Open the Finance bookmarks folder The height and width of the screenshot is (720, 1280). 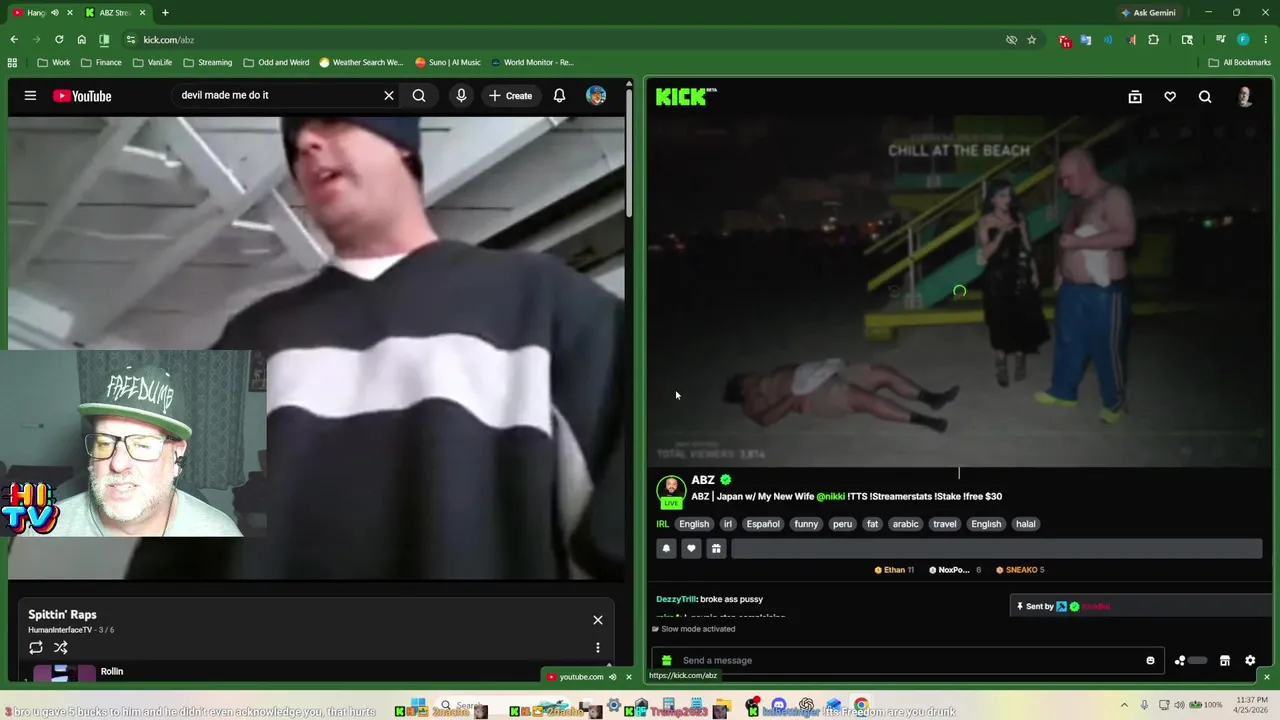101,62
